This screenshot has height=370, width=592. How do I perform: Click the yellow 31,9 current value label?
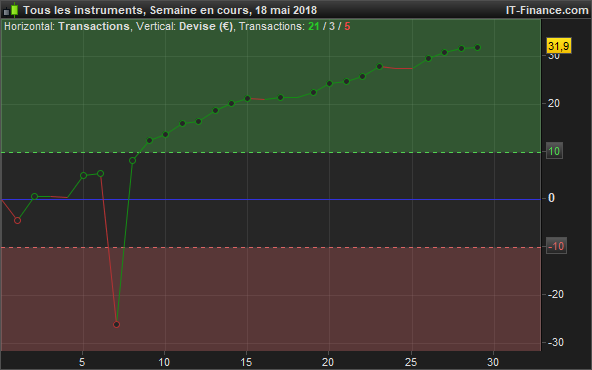click(559, 46)
